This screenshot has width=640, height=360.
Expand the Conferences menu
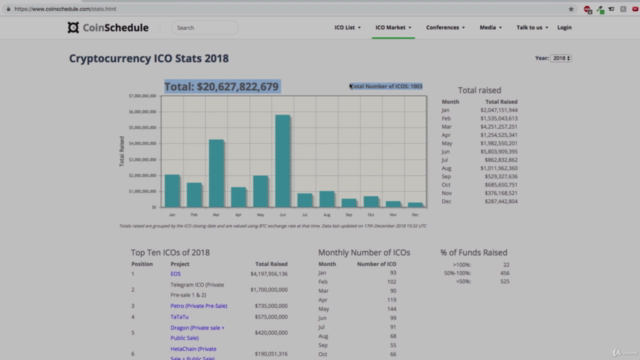pos(445,27)
